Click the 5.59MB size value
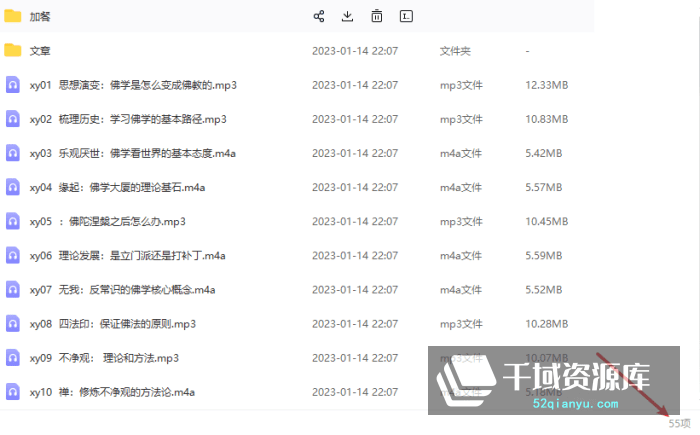The image size is (700, 435). (543, 255)
